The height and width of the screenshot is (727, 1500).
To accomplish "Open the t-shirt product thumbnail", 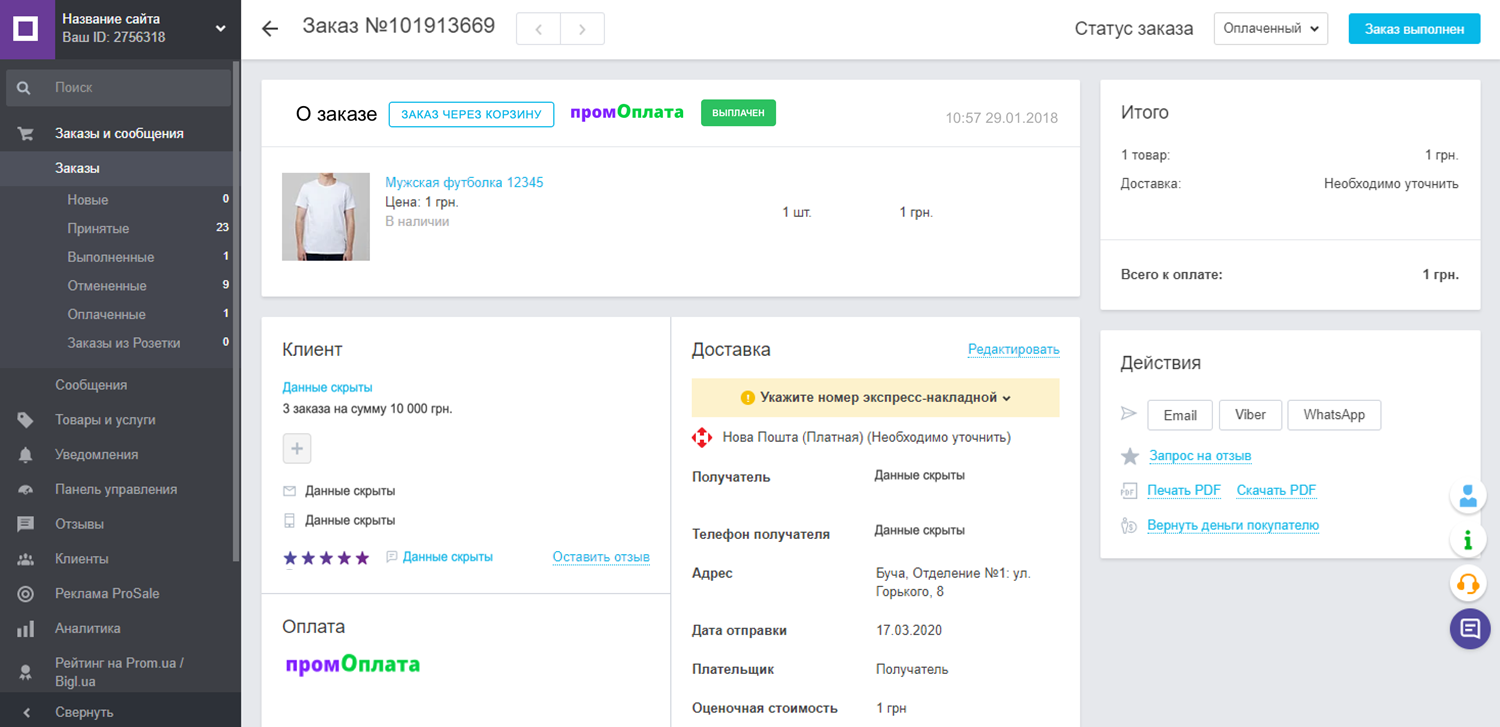I will (326, 217).
